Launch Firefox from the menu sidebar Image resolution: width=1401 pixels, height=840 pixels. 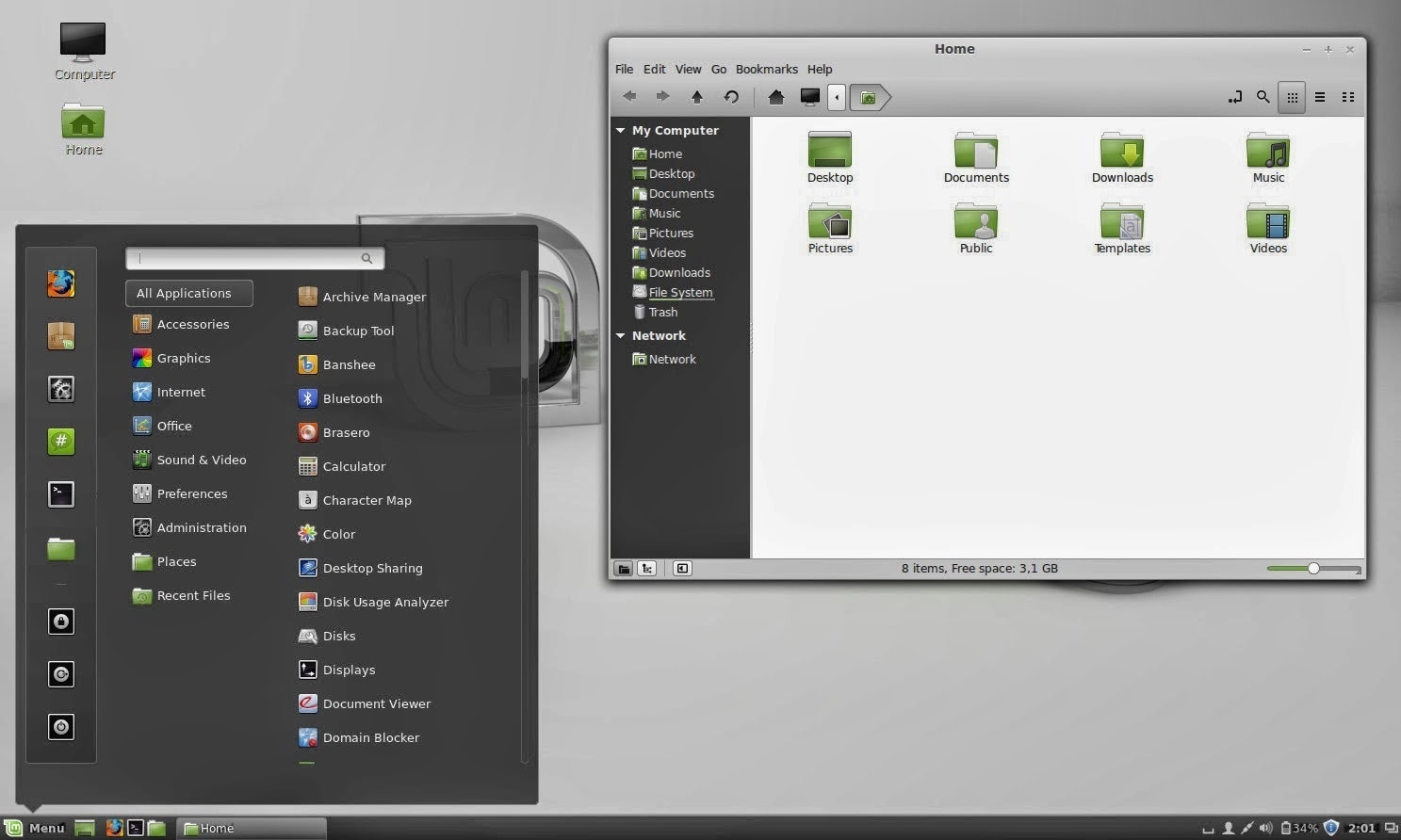pyautogui.click(x=60, y=283)
